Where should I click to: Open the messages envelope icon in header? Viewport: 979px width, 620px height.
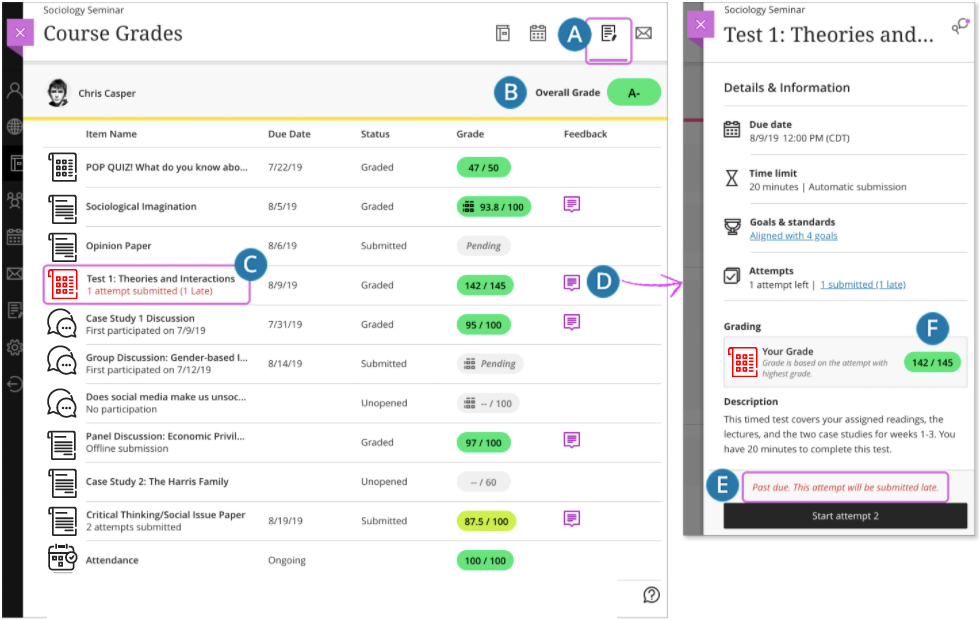pos(644,33)
